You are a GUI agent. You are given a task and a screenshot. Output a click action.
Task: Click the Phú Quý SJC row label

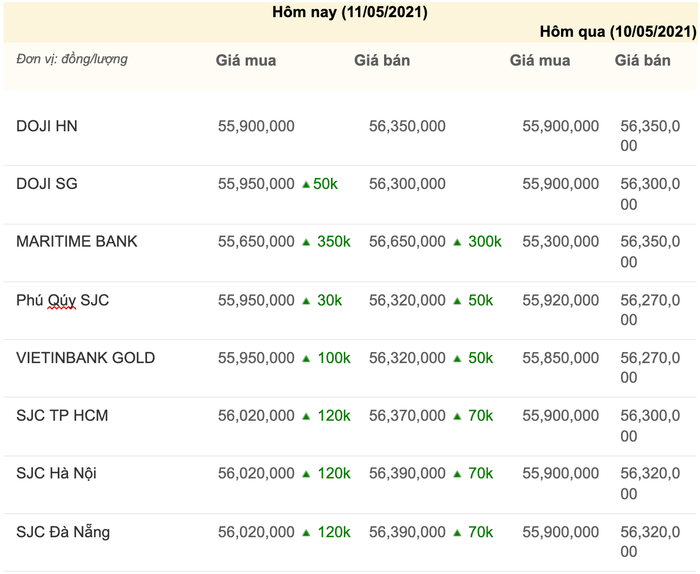coord(63,300)
